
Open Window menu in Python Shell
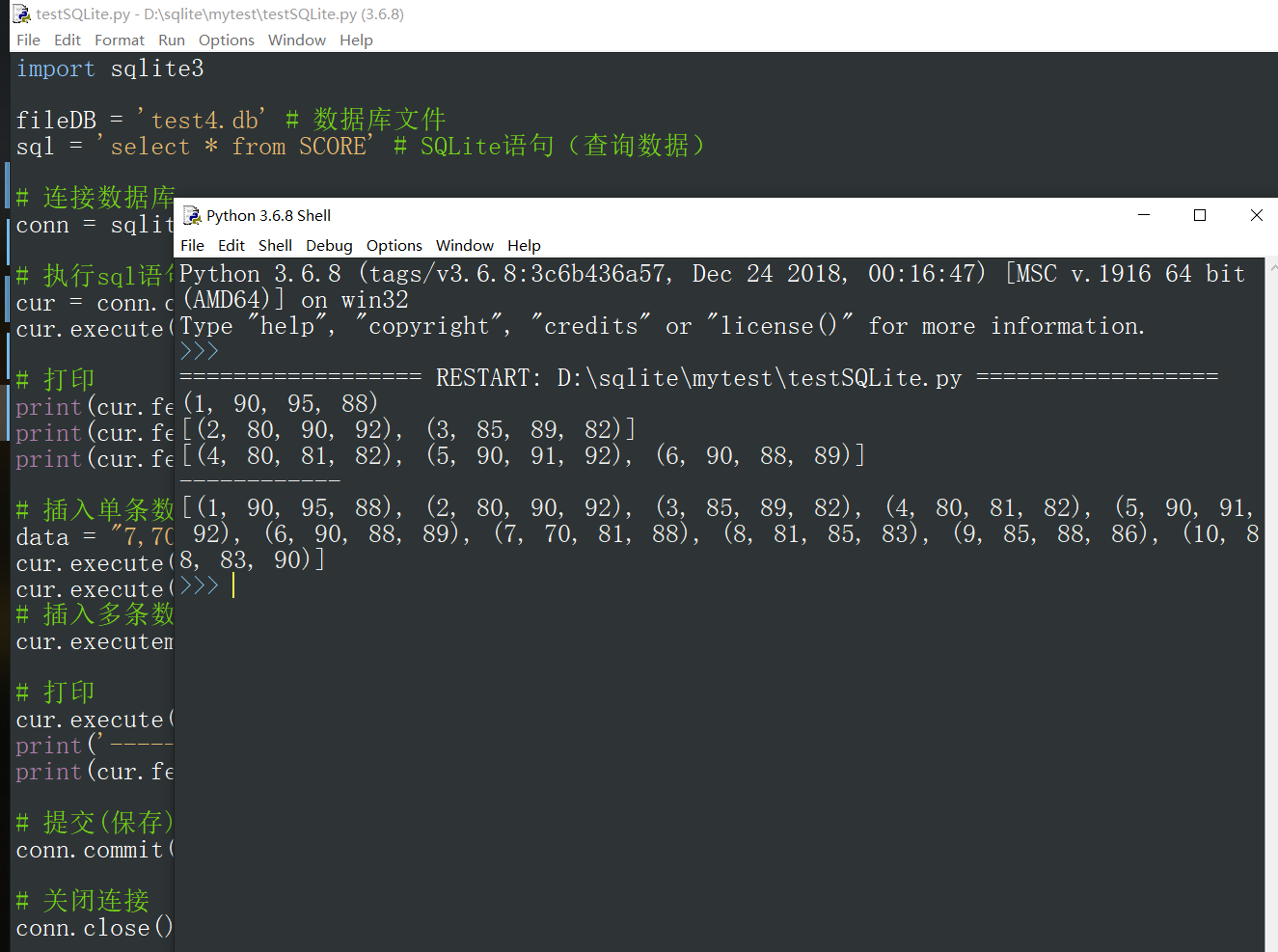tap(464, 245)
